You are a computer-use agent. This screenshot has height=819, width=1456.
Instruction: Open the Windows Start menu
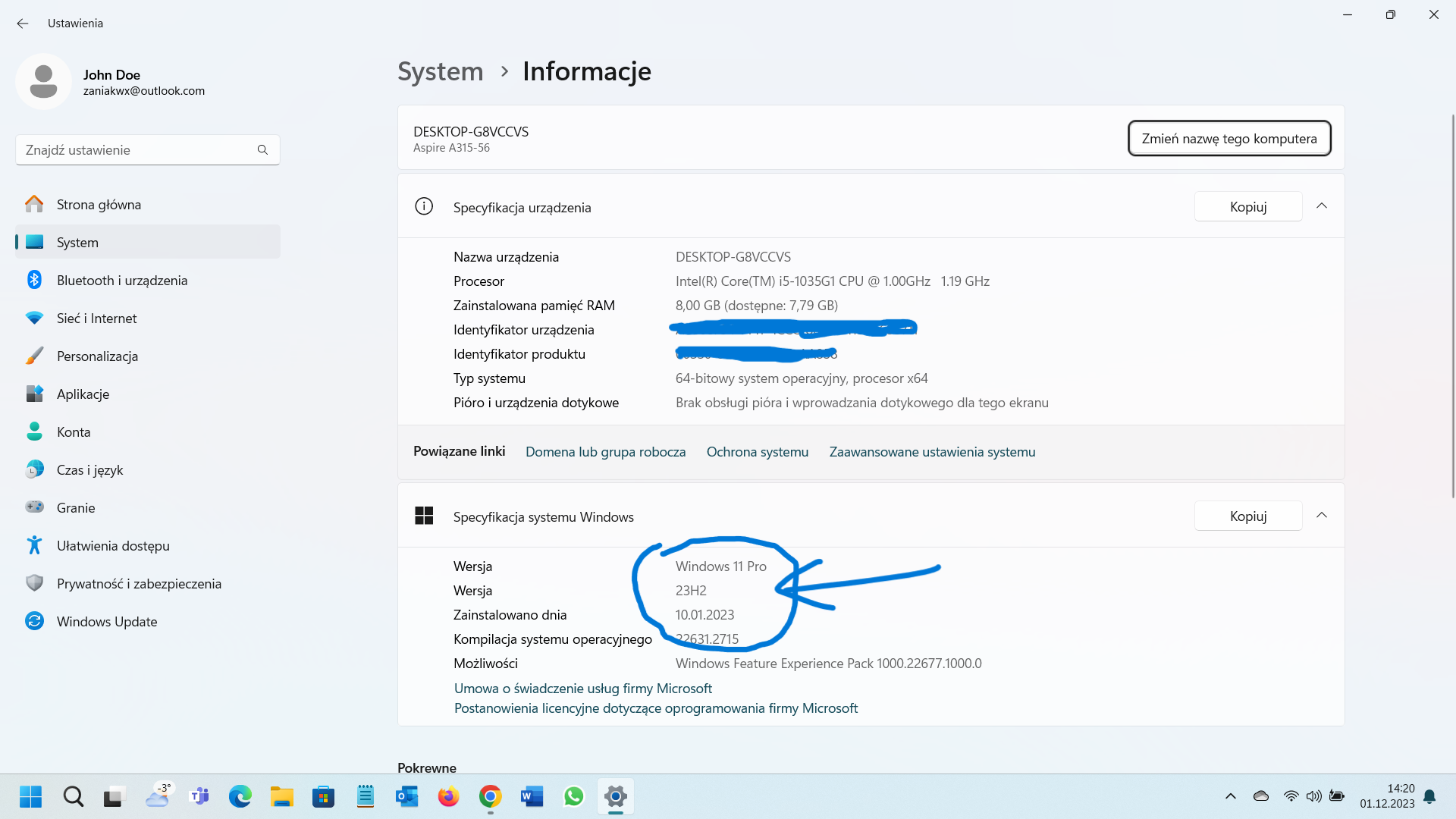30,796
